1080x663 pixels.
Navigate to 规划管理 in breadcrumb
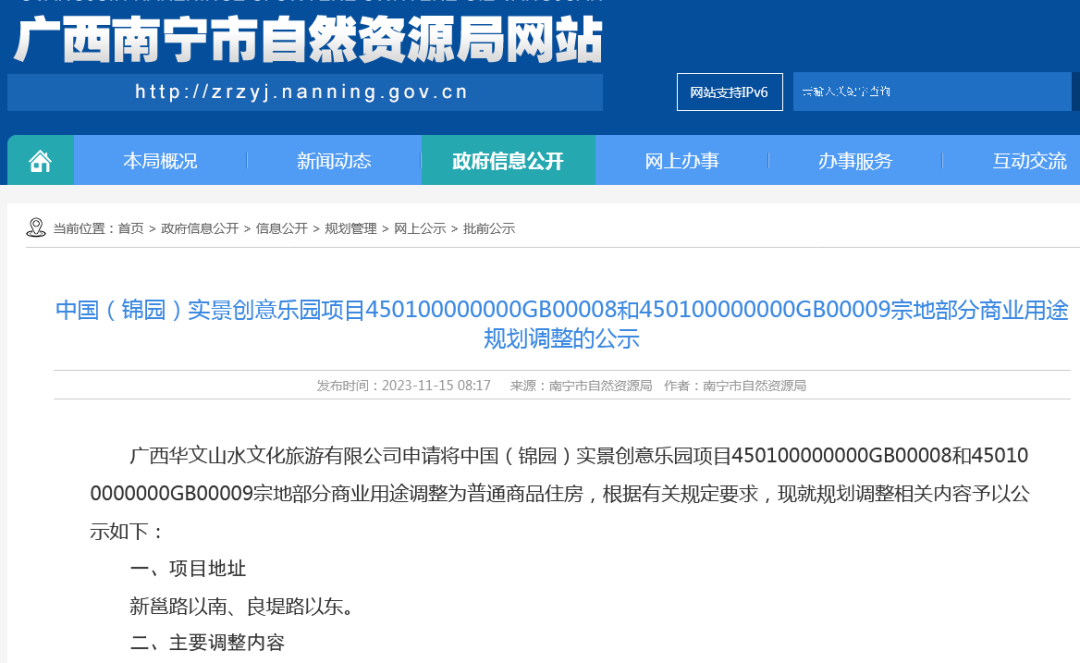click(x=351, y=229)
